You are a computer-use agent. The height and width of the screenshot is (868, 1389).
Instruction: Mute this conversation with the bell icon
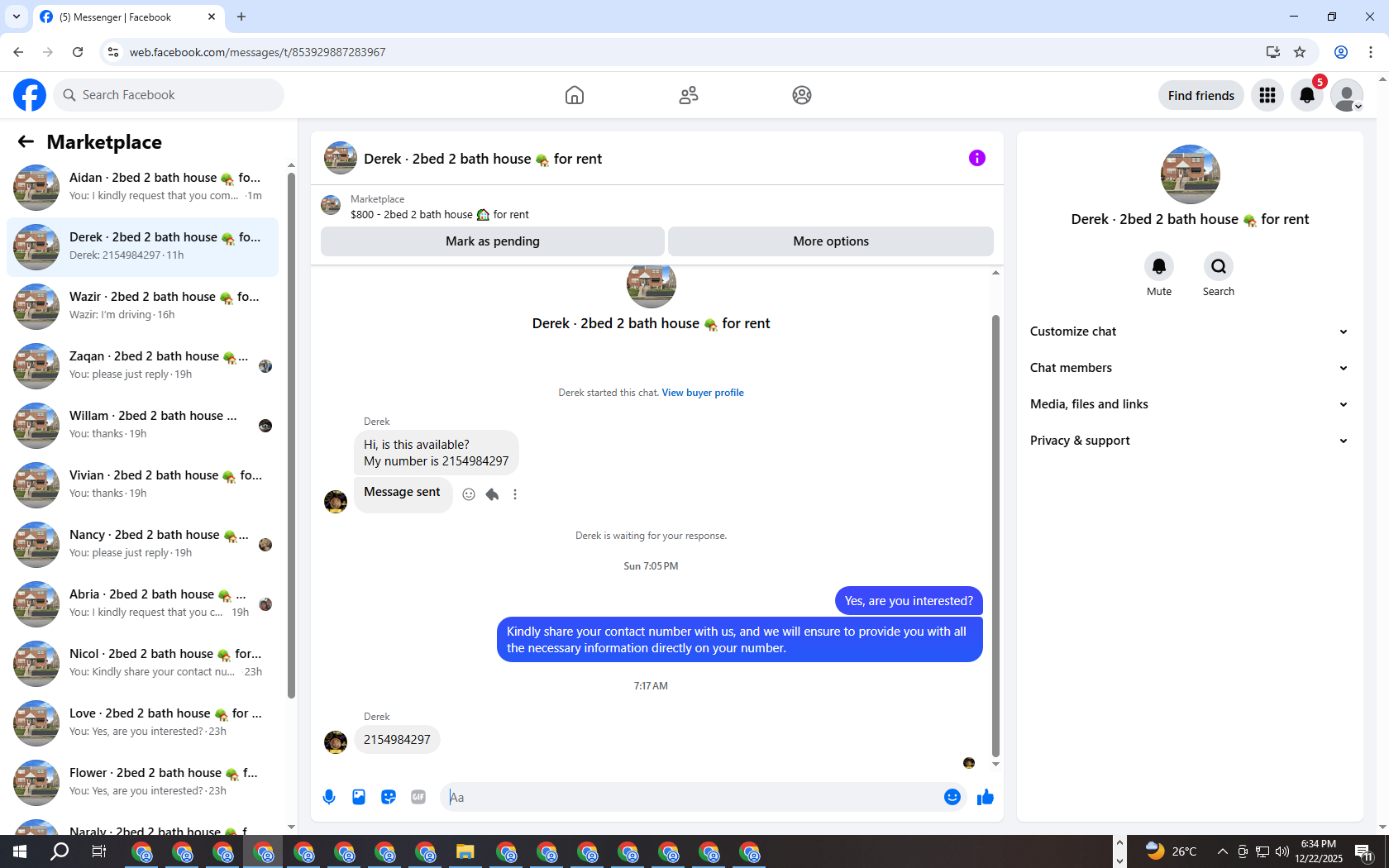1159,266
